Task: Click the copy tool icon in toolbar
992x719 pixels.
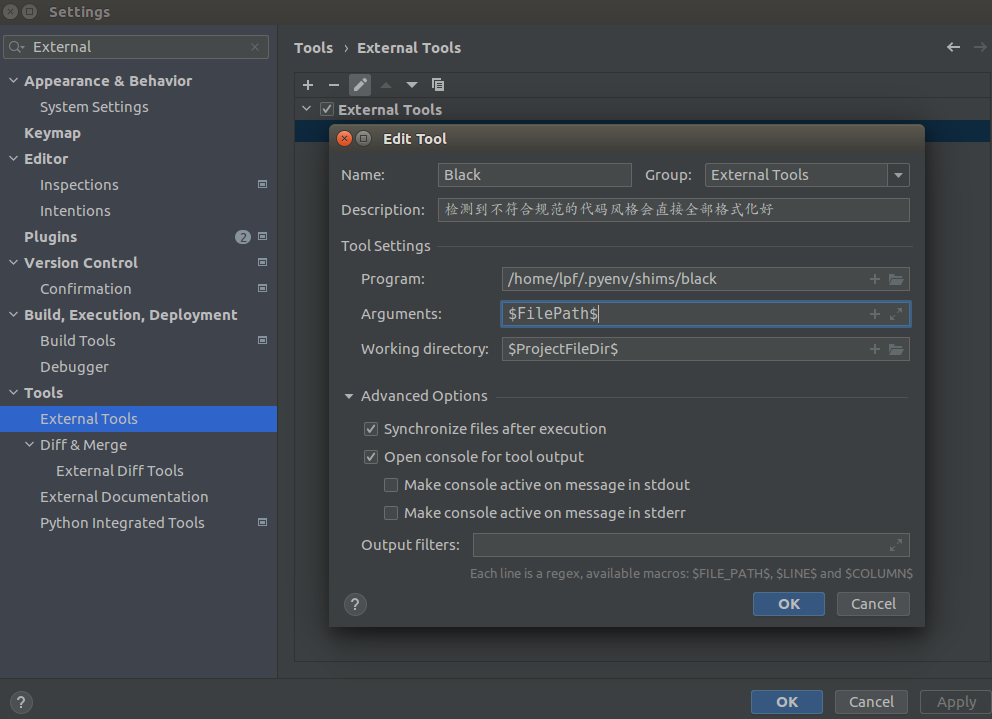Action: pyautogui.click(x=438, y=85)
